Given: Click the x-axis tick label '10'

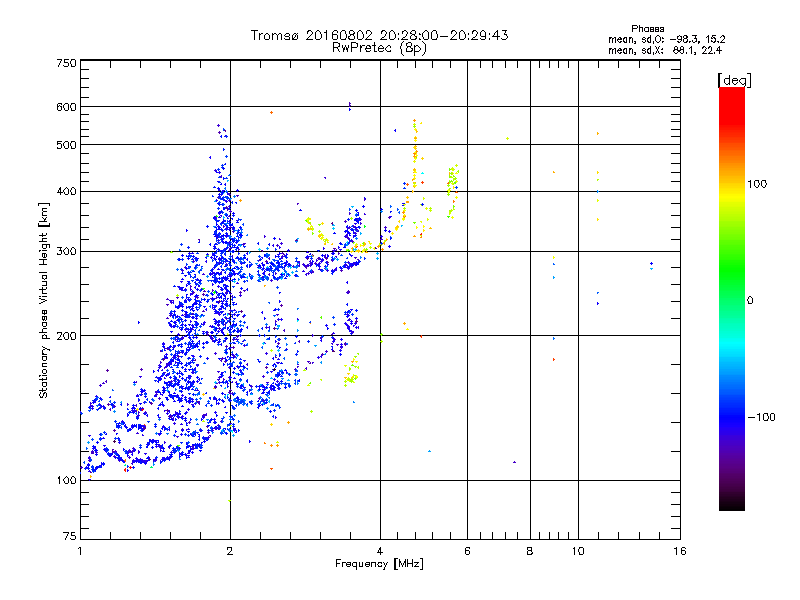Looking at the screenshot, I should click(x=578, y=551).
